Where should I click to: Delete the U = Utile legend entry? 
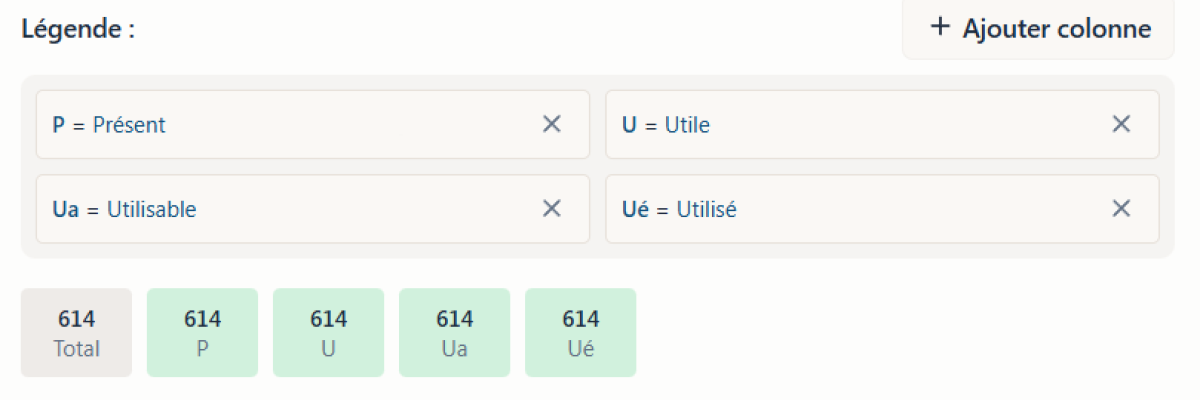click(1121, 124)
